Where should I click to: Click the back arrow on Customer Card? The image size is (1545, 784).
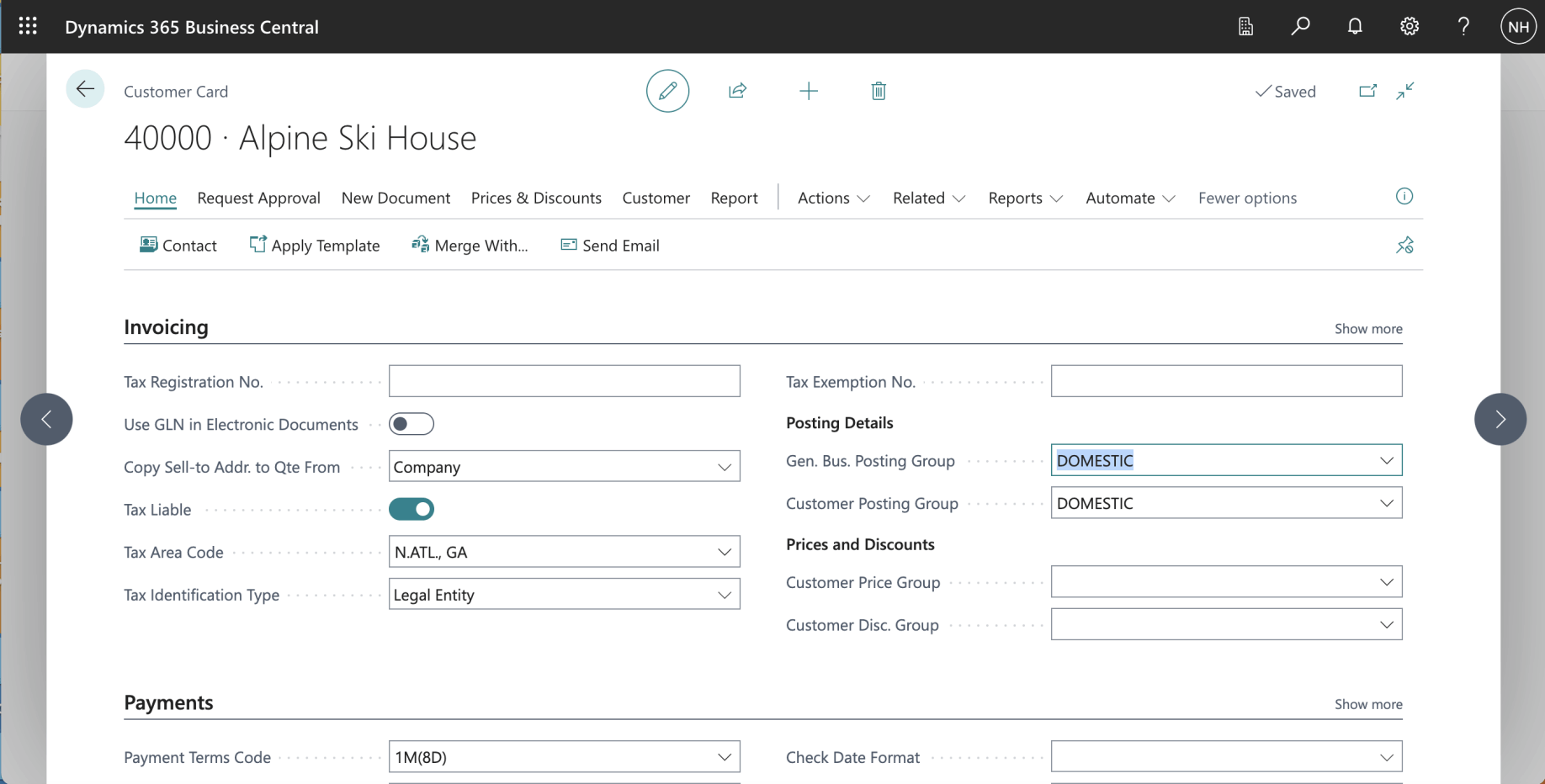85,89
